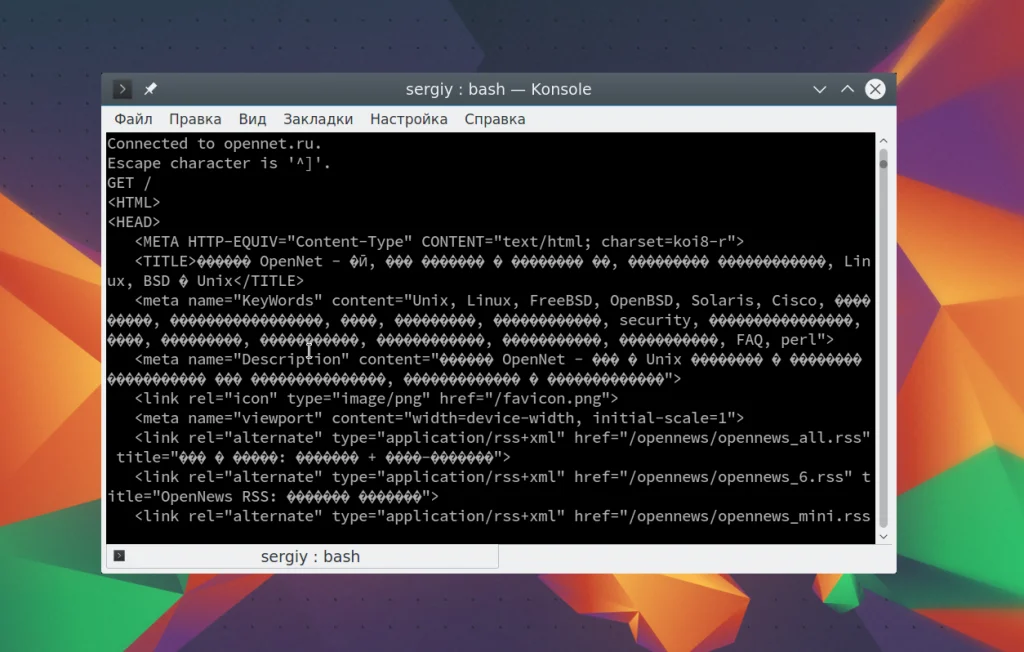
Task: Click the 'name="KeyWords"' text
Action: (x=255, y=301)
